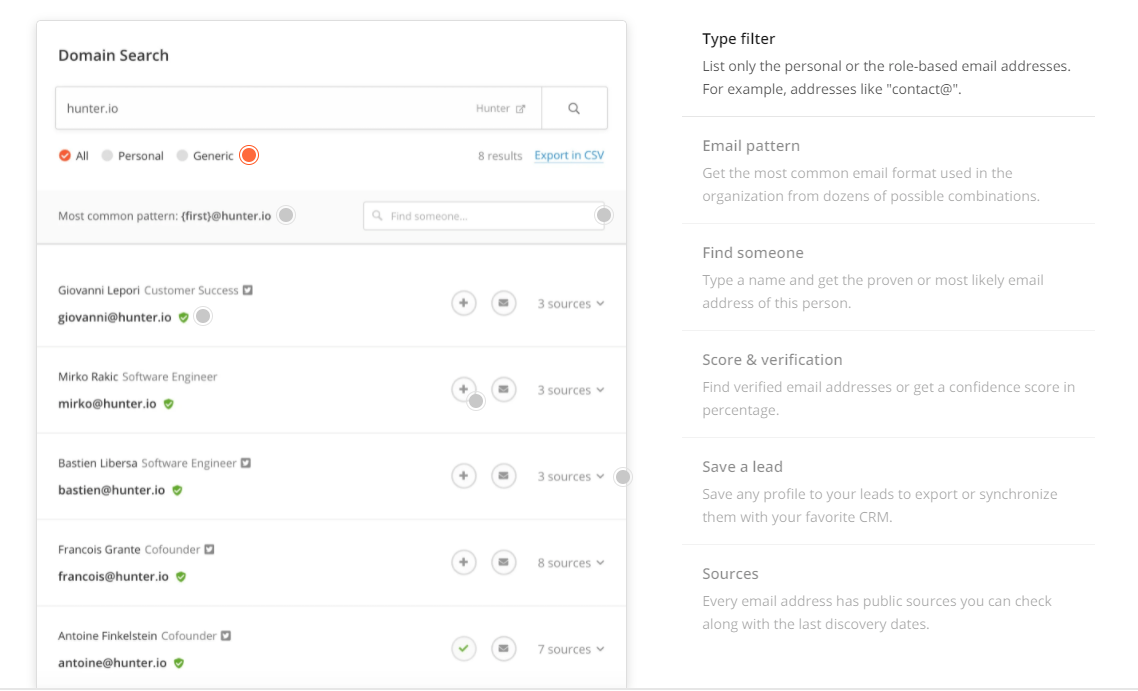Viewport: 1138px width, 691px height.
Task: Open the Find someone feature item
Action: coord(888,277)
